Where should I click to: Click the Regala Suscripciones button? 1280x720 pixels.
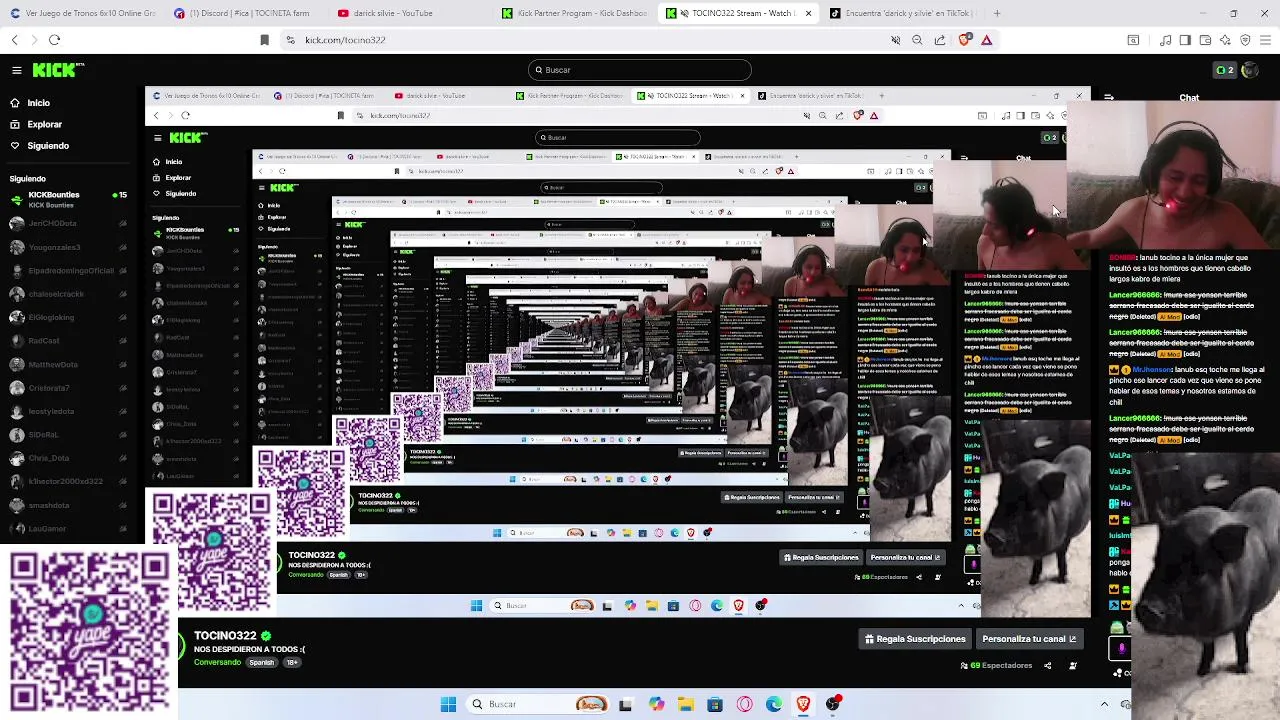click(915, 639)
